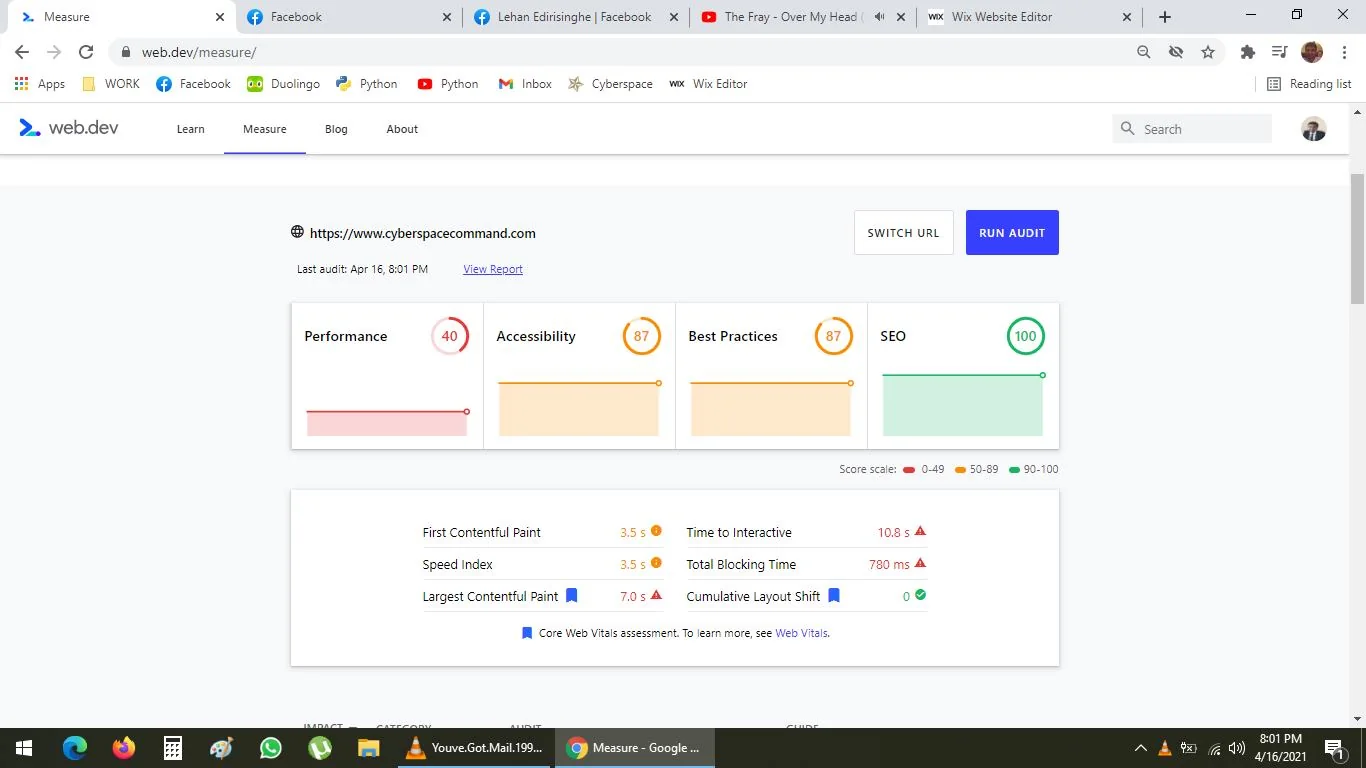Click the web.dev Search field
1366x768 pixels.
[x=1192, y=129]
